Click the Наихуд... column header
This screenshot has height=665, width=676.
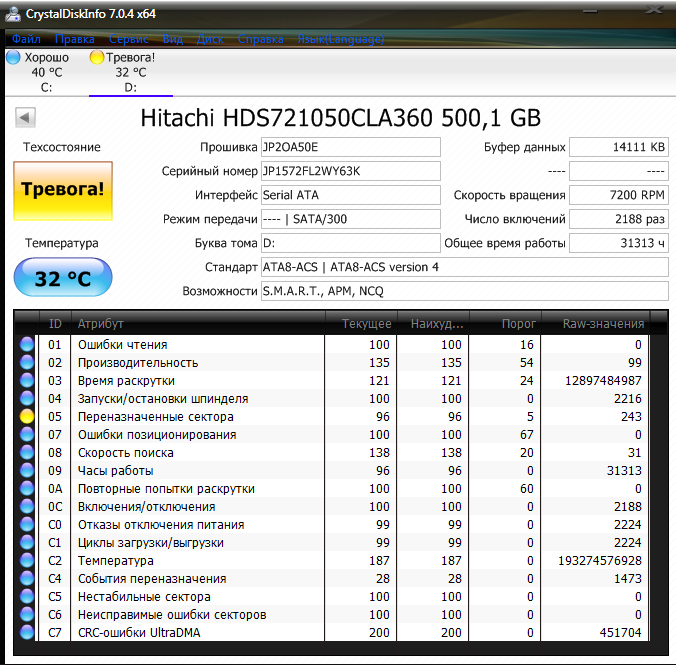(433, 323)
